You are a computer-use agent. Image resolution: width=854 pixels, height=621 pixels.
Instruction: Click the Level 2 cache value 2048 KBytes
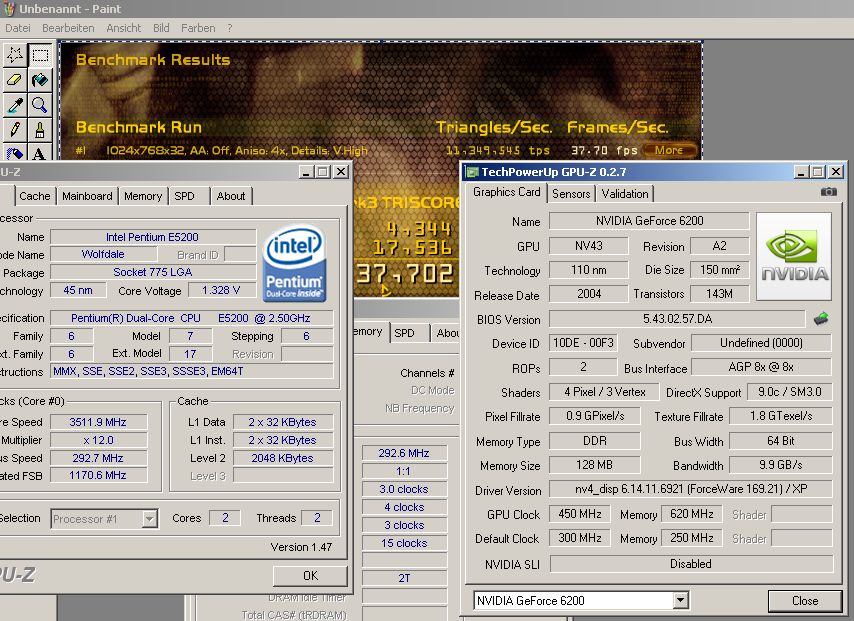tap(283, 458)
